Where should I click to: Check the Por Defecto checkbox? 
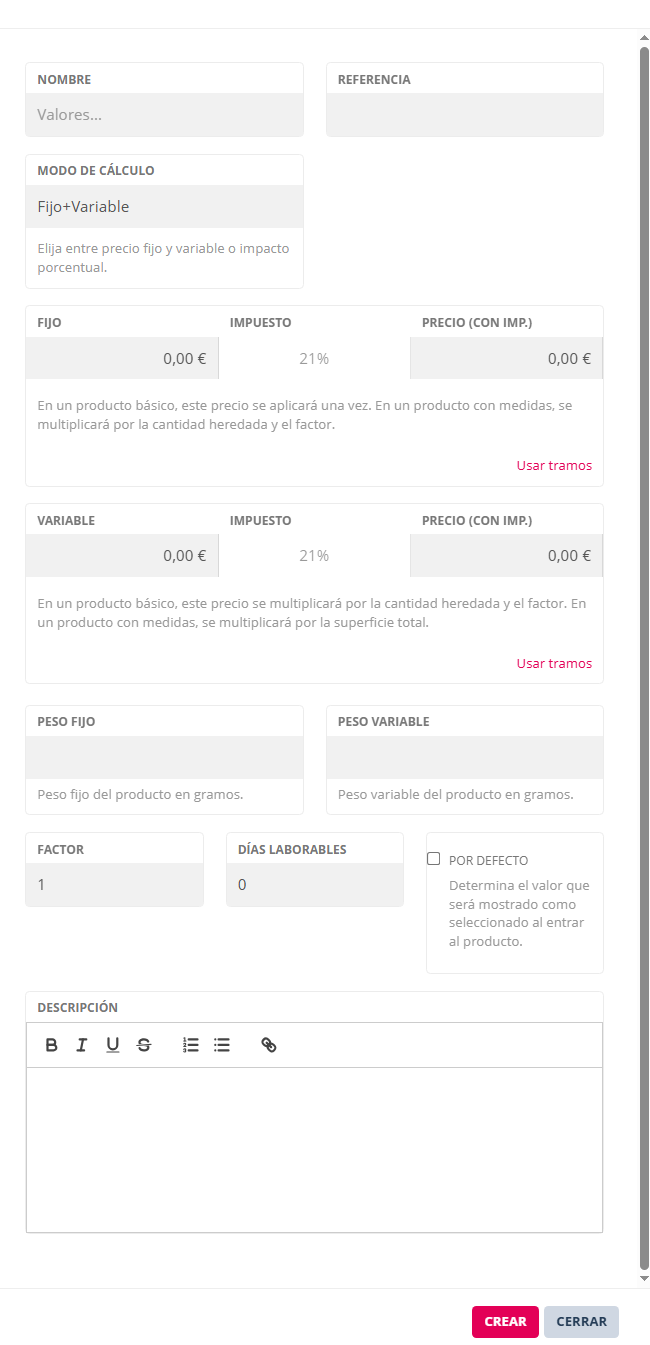[434, 859]
